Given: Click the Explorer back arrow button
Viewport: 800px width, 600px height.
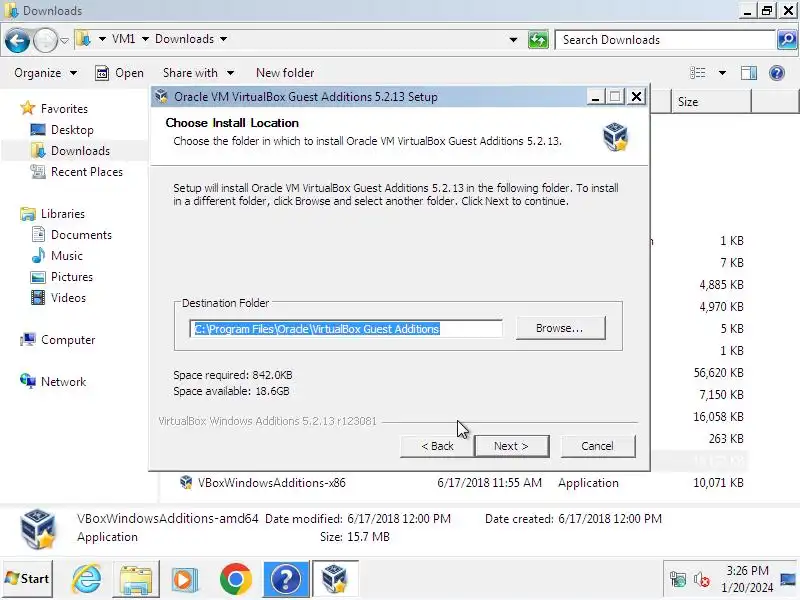Looking at the screenshot, I should click(x=17, y=40).
